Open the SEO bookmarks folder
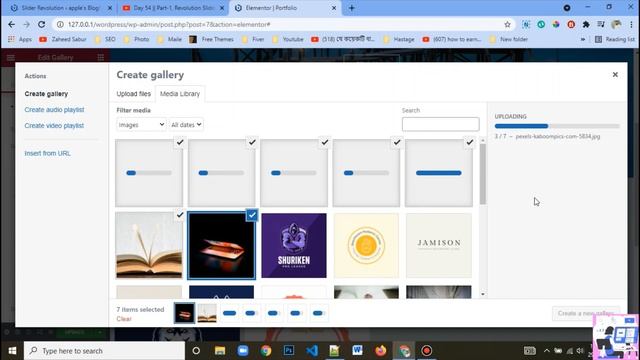This screenshot has width=640, height=360. click(105, 39)
